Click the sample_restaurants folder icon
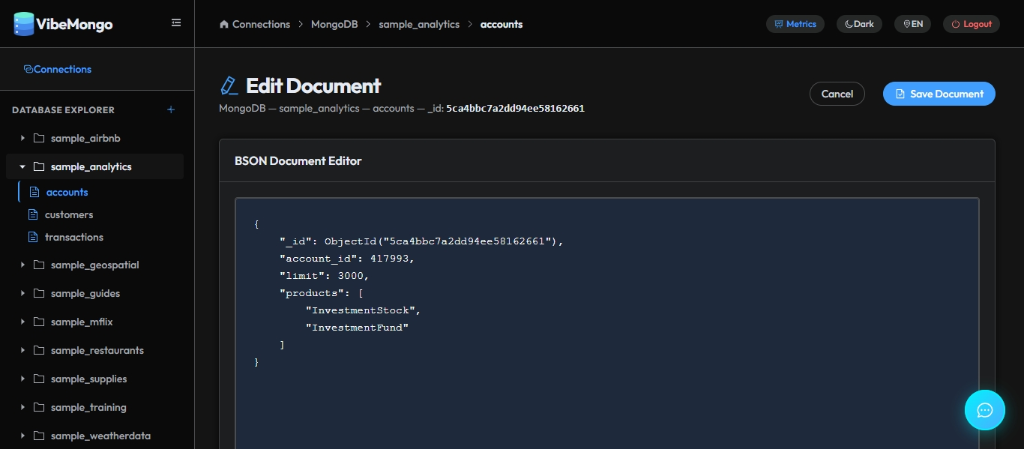 click(39, 350)
